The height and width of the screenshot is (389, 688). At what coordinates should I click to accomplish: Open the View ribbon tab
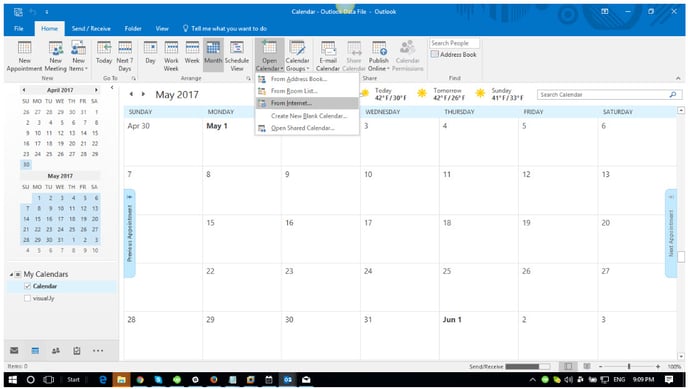click(x=162, y=29)
